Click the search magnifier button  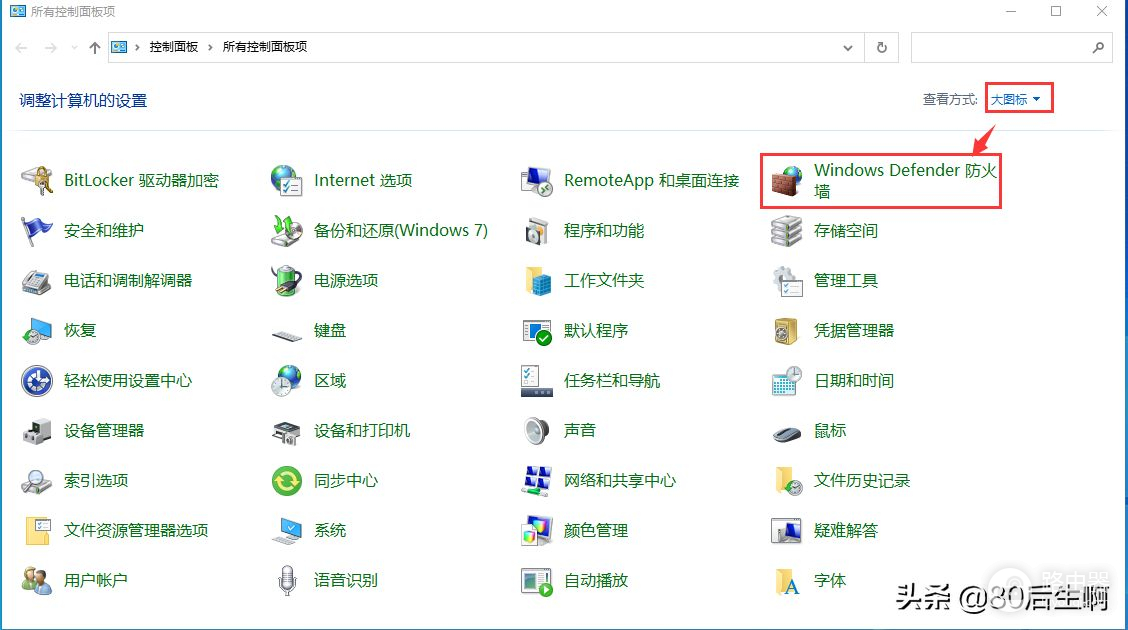click(x=1098, y=47)
